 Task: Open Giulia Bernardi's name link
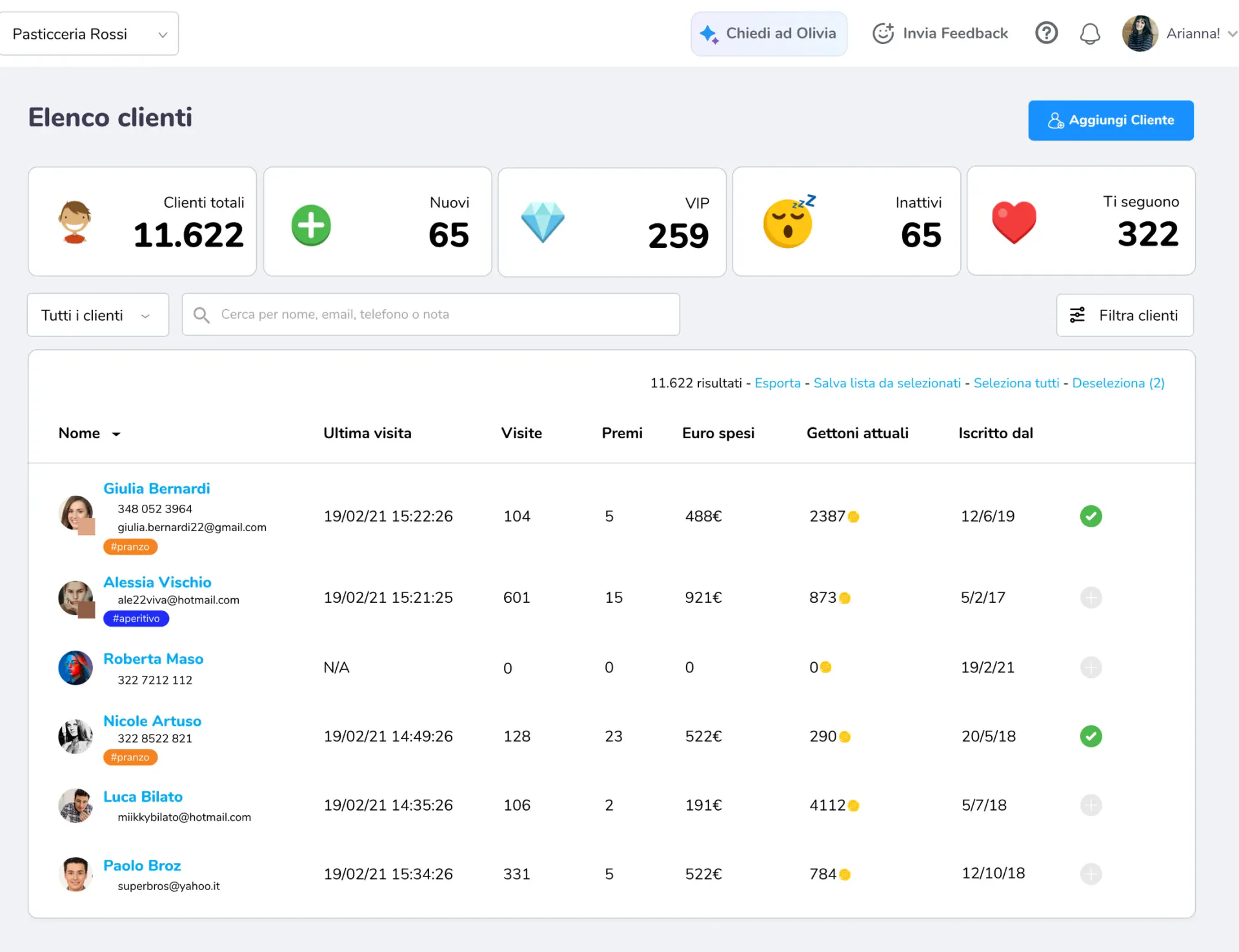click(x=157, y=489)
